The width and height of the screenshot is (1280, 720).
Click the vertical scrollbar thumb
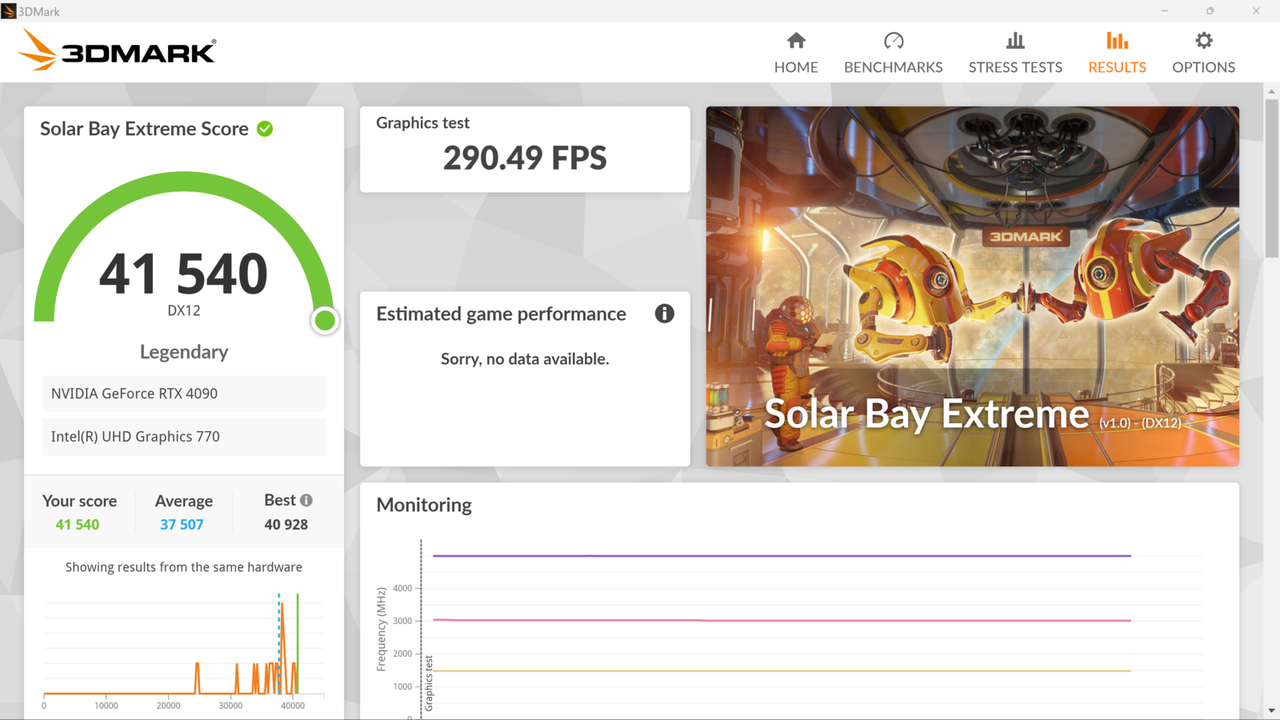1271,178
